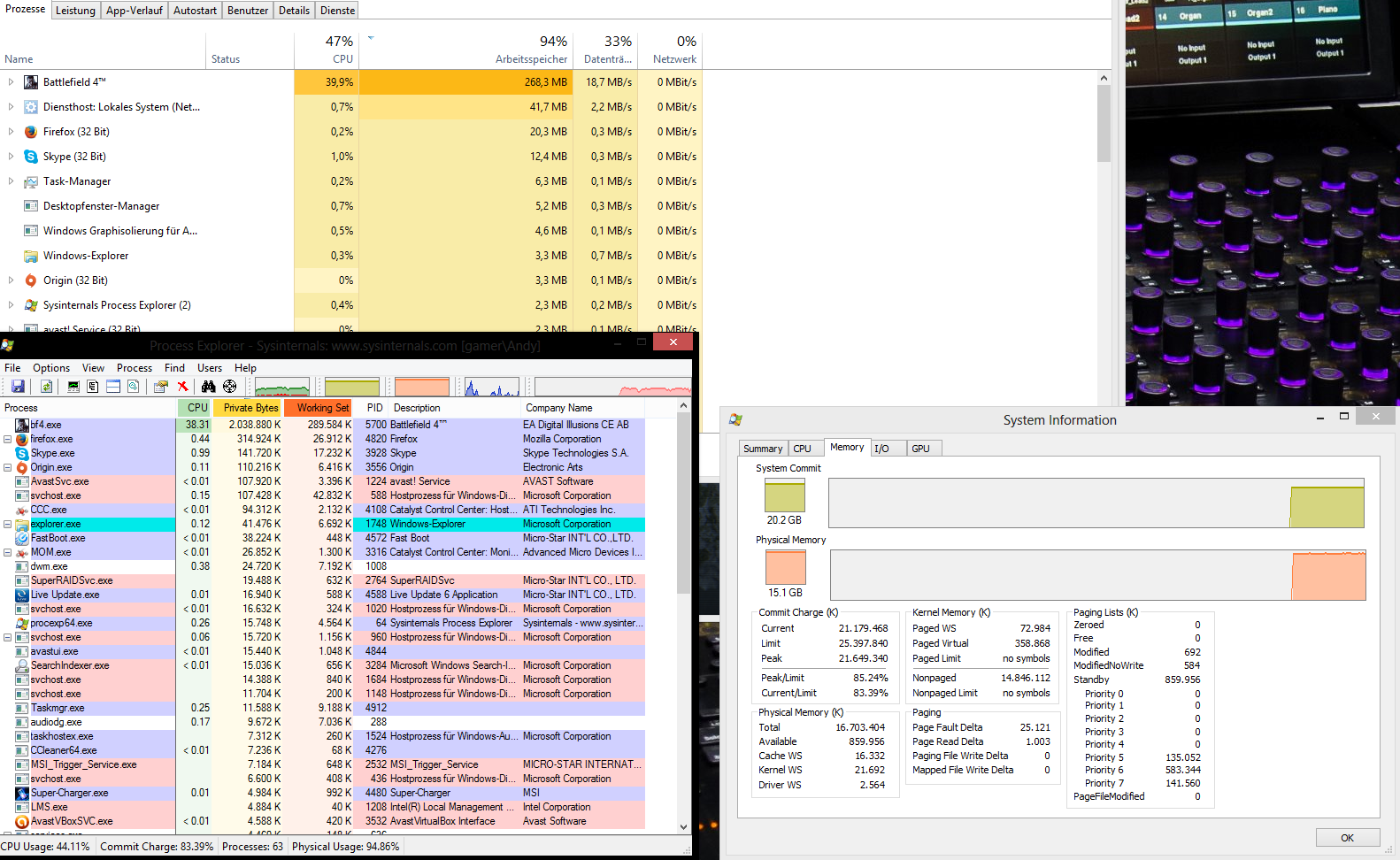Toggle the Show Process Tree toolbar icon
The image size is (1400, 860).
(93, 387)
